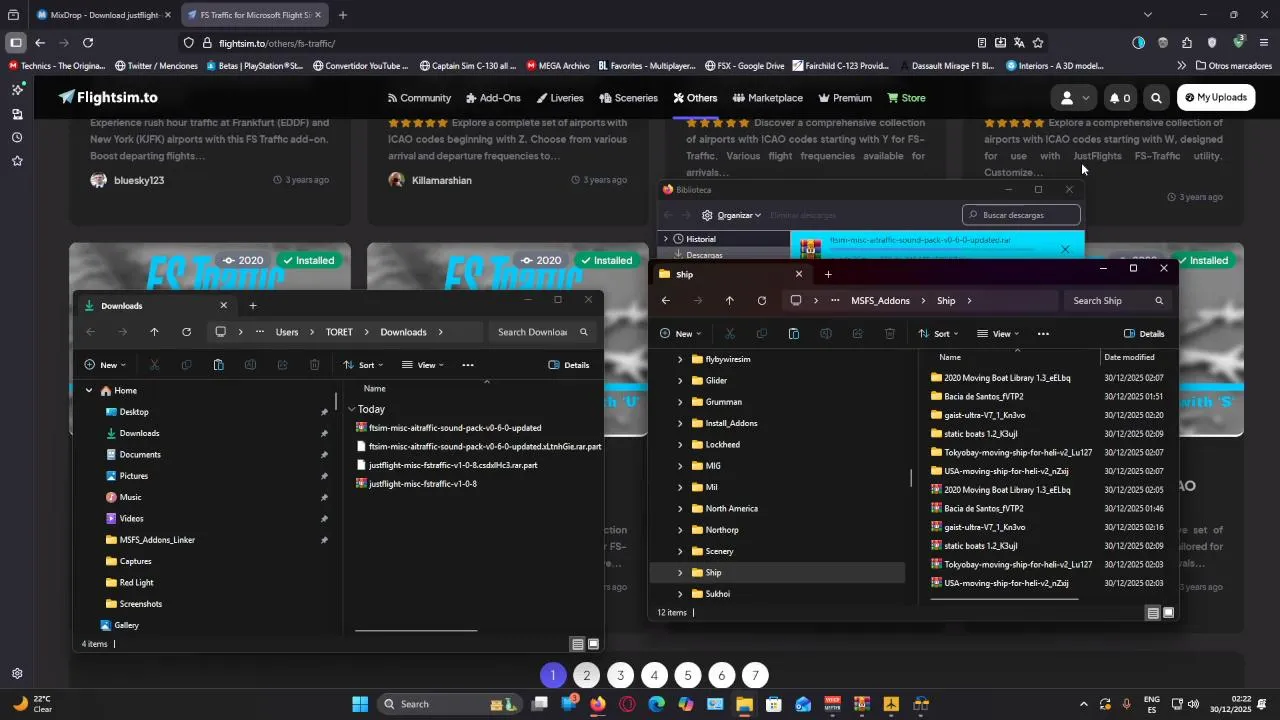Screen dimensions: 1280x720
Task: Open FSX - Google Drive bookmark
Action: click(745, 66)
